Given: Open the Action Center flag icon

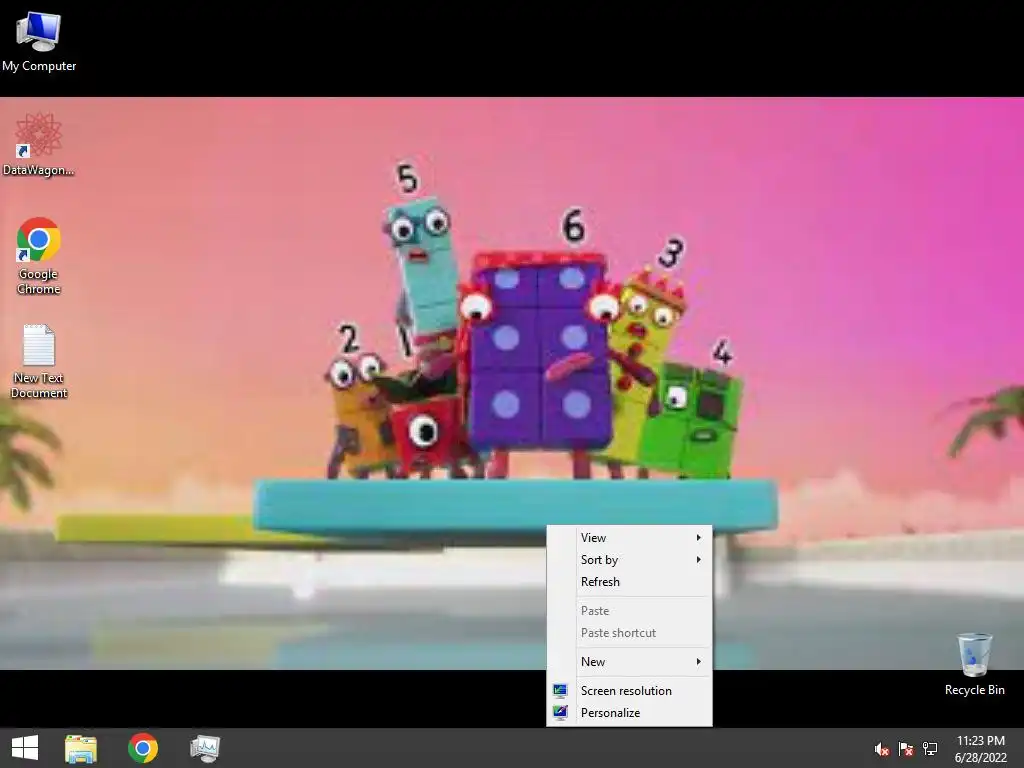Looking at the screenshot, I should [x=906, y=749].
